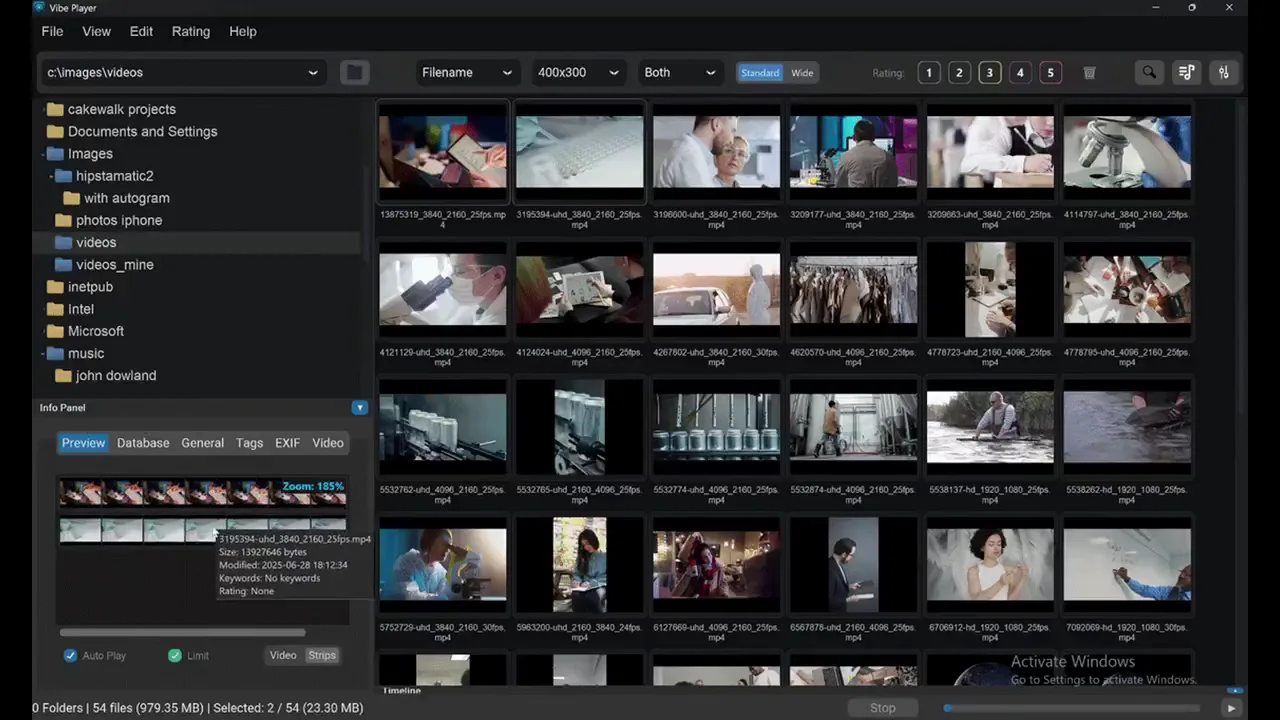Collapse the Images tree node

pyautogui.click(x=44, y=154)
